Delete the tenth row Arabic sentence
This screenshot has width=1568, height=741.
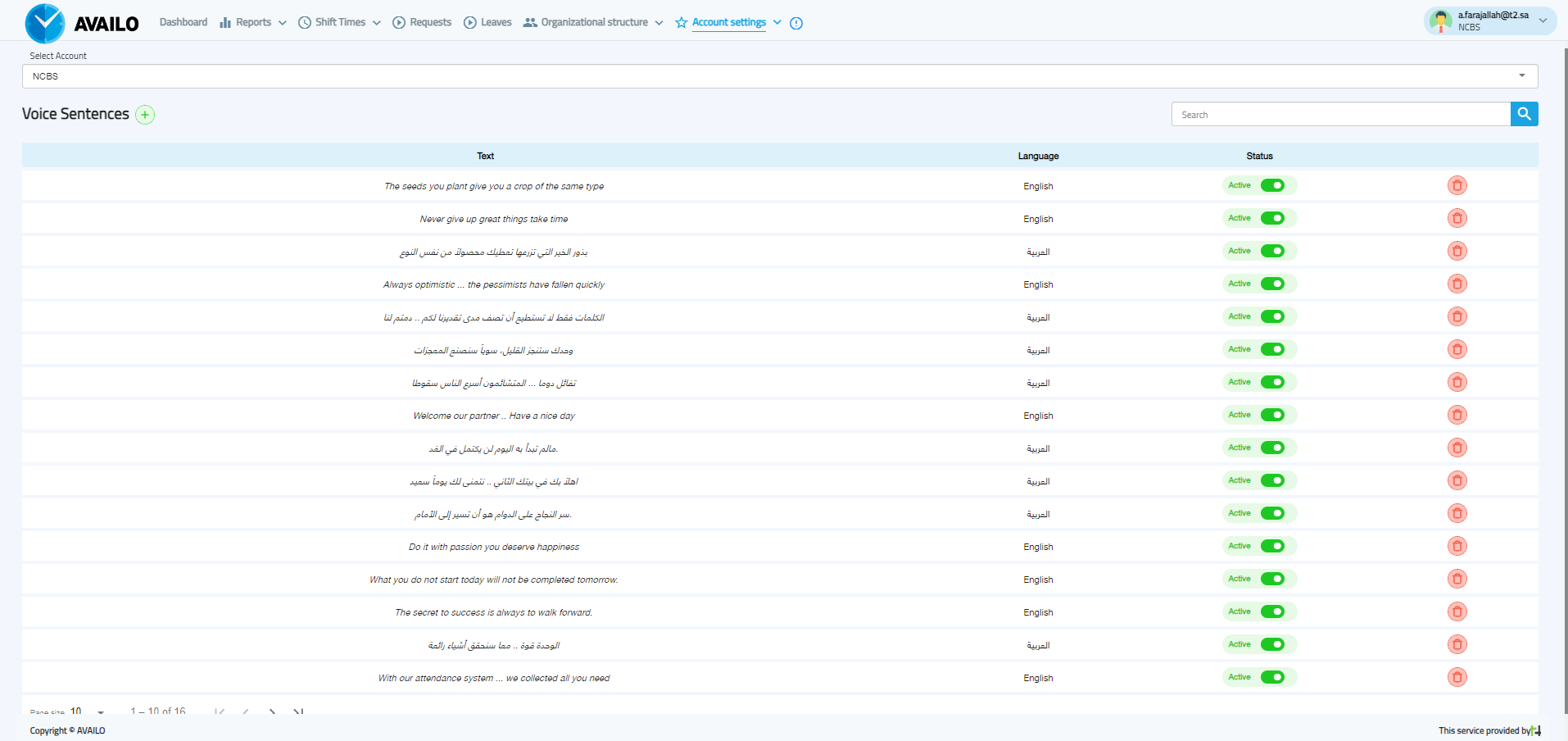(1457, 480)
